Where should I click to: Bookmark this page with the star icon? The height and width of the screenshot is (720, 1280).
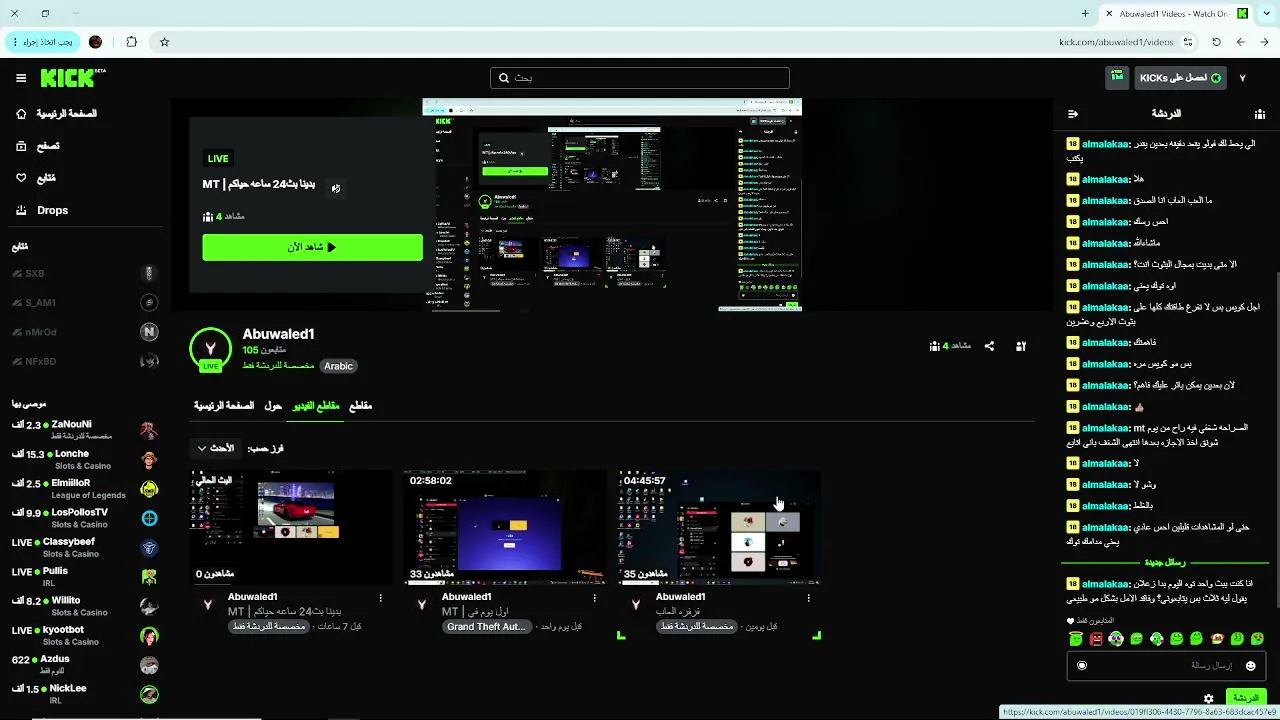pyautogui.click(x=164, y=42)
